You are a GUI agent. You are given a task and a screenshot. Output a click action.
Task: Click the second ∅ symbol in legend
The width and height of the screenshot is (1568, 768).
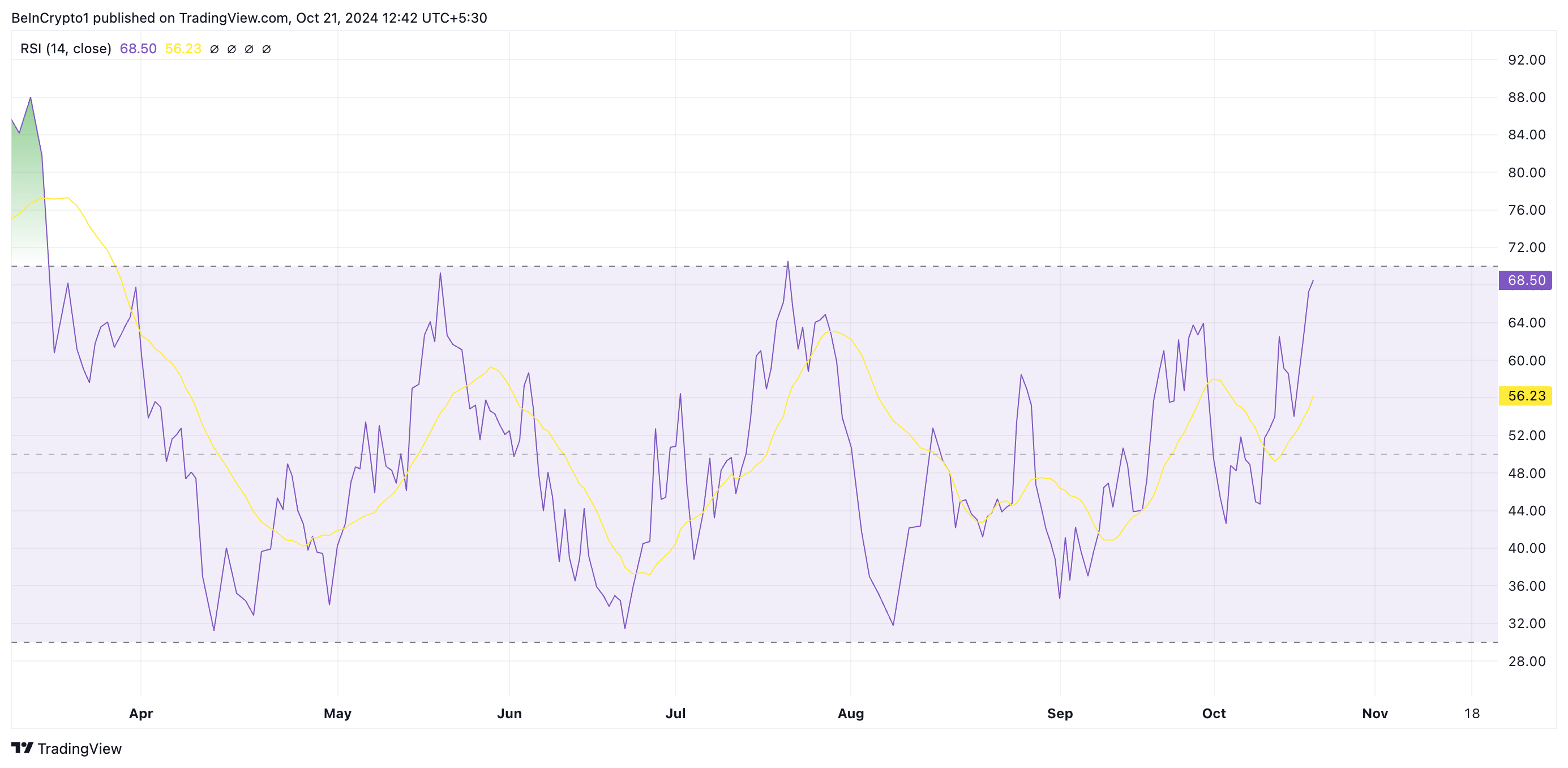(232, 49)
